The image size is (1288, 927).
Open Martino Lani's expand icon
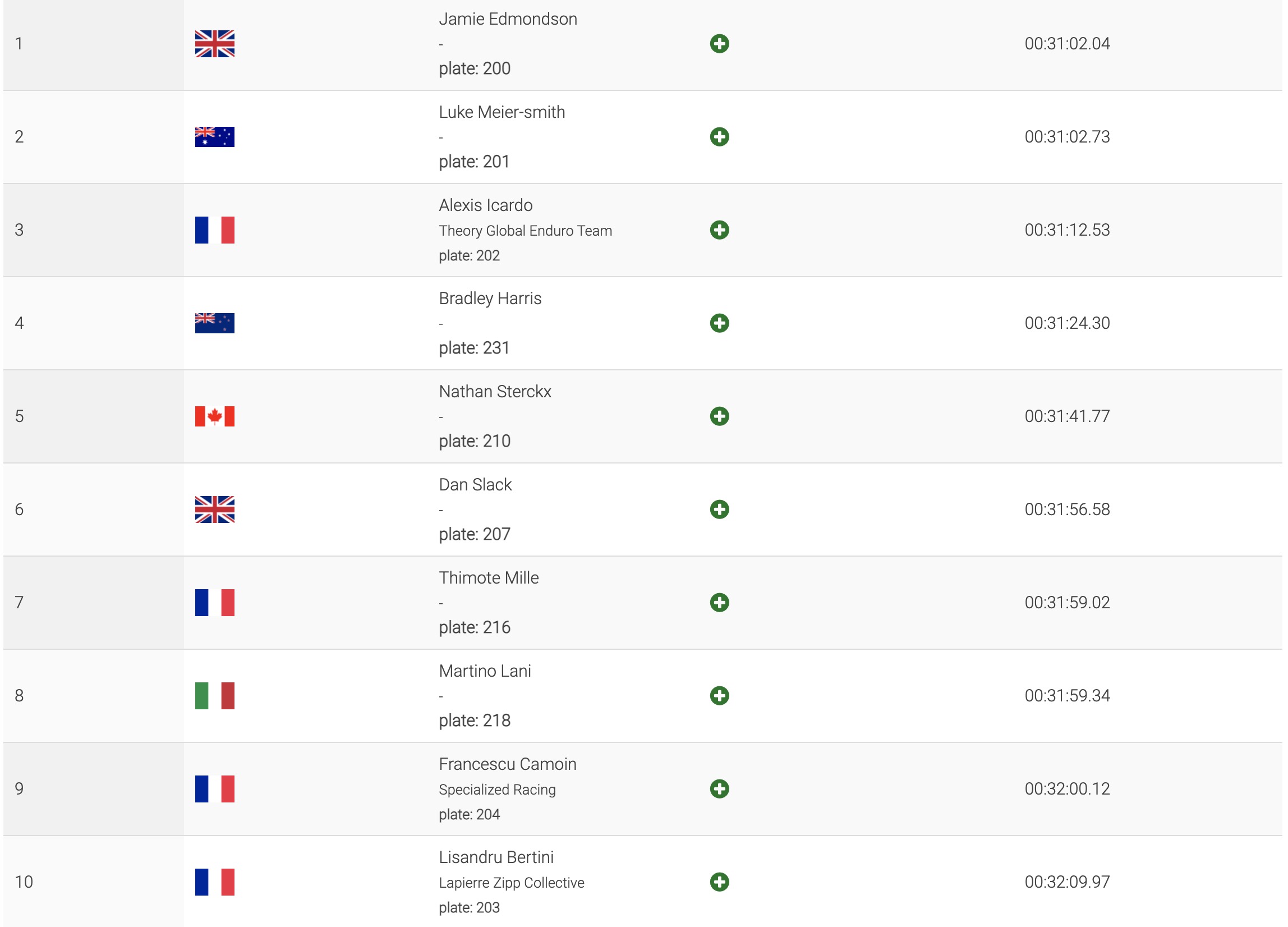[719, 696]
